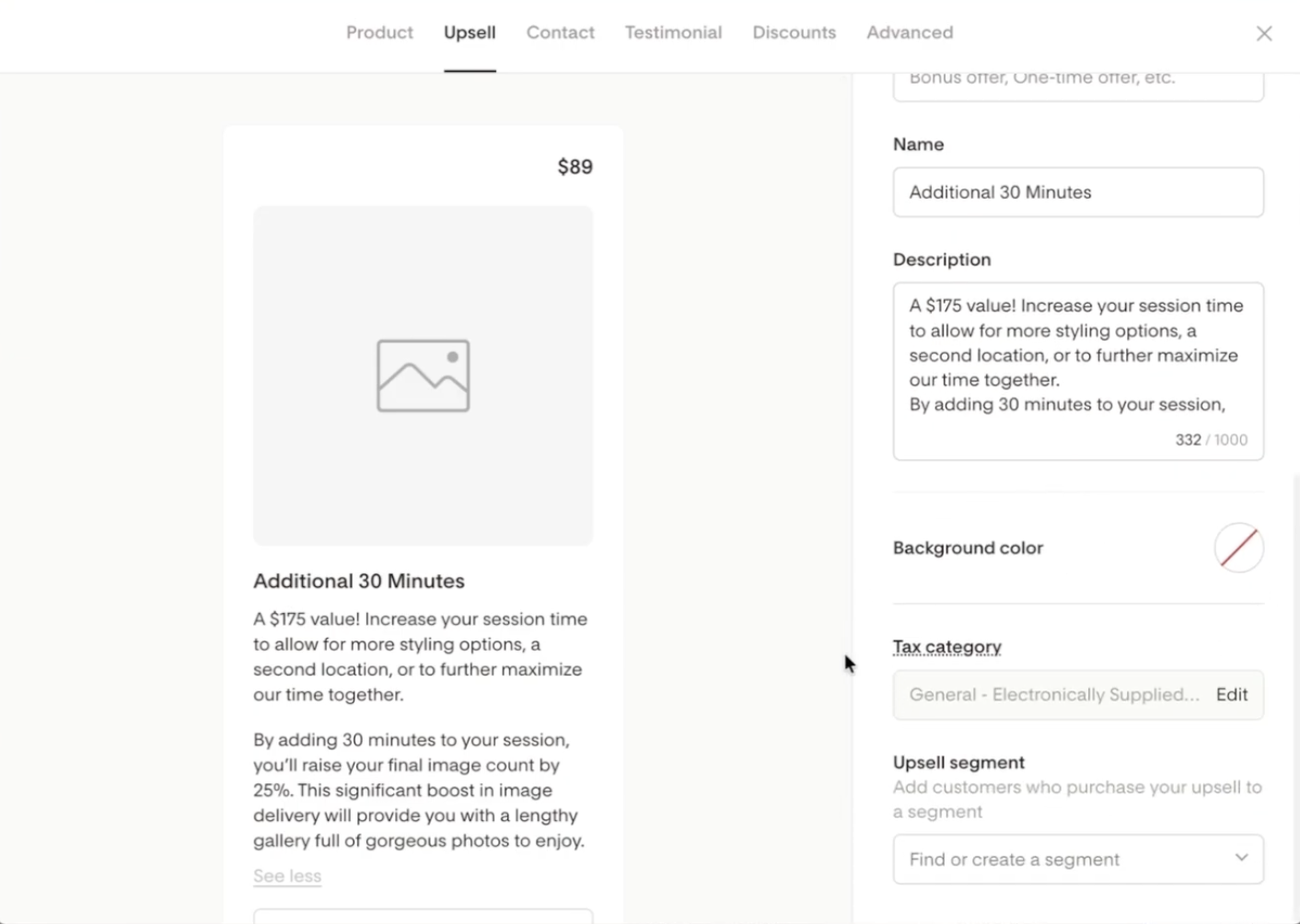Click the Additional 30 Minutes preview heading
The width and height of the screenshot is (1300, 924).
[x=358, y=581]
